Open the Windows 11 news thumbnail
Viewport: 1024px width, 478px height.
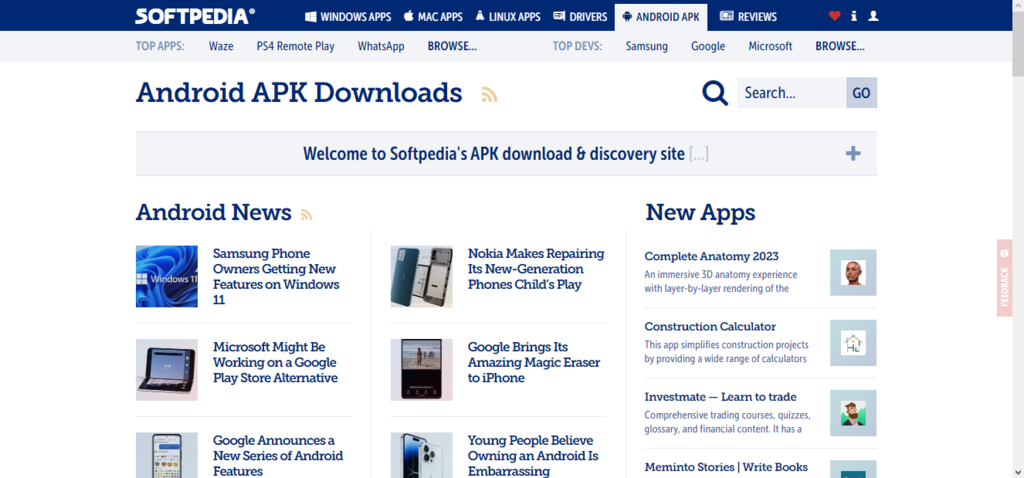167,276
